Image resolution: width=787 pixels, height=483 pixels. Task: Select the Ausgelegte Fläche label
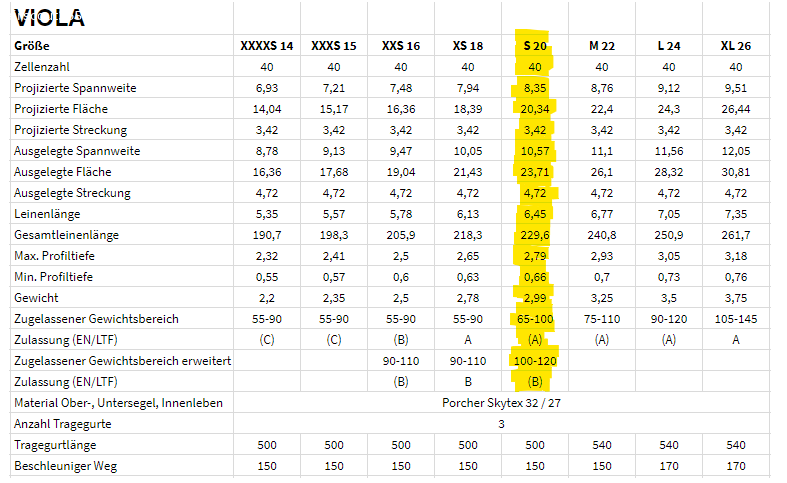click(63, 172)
